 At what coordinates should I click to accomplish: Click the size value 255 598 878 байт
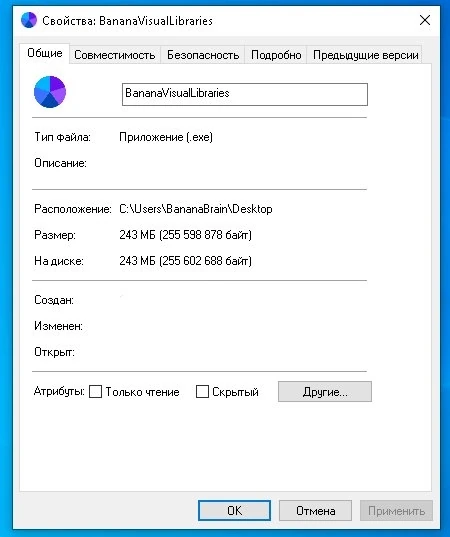pyautogui.click(x=205, y=235)
